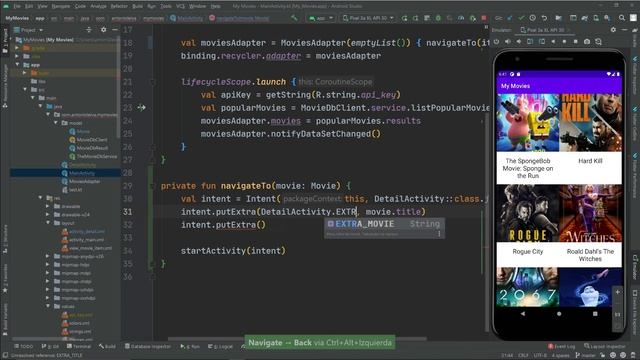This screenshot has height=360, width=640.
Task: Click emulator volume down icon
Action: click(519, 42)
